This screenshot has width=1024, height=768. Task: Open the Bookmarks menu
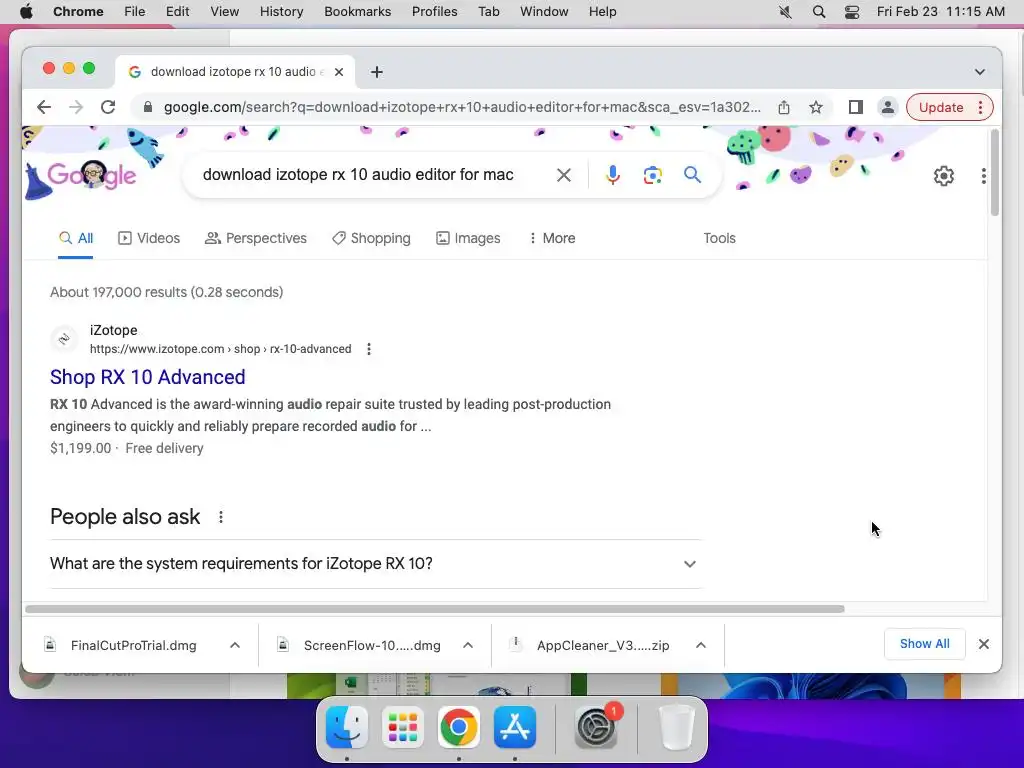pos(357,12)
